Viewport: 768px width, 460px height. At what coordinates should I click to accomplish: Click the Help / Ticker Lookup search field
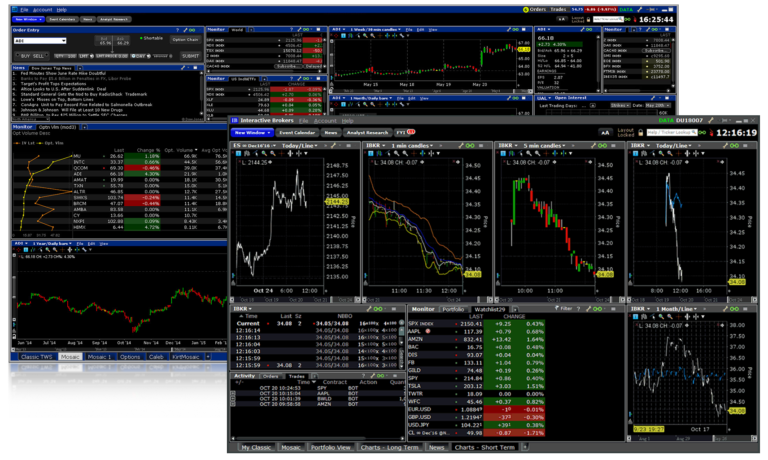pyautogui.click(x=672, y=133)
